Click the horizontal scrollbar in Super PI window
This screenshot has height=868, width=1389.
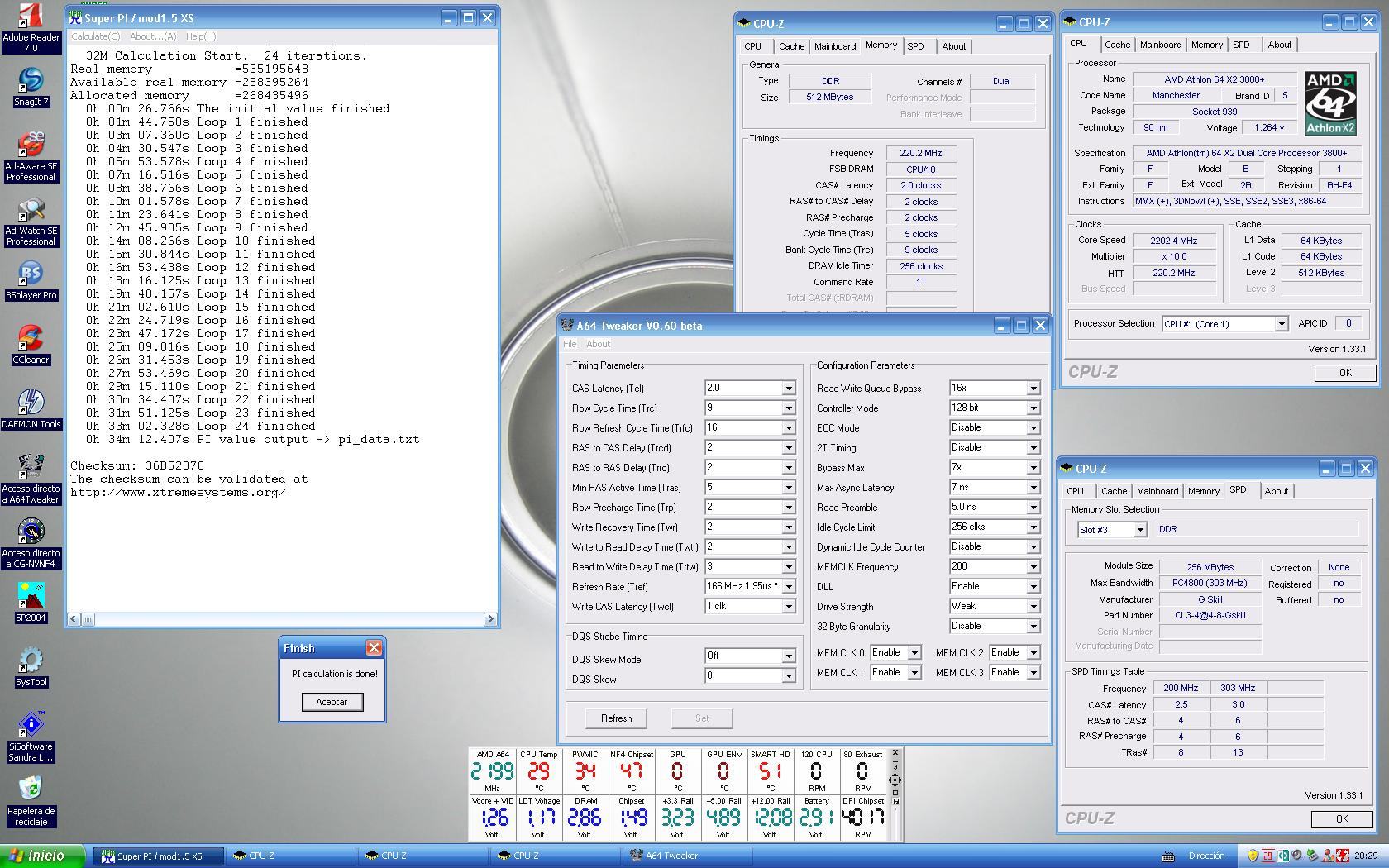click(283, 619)
